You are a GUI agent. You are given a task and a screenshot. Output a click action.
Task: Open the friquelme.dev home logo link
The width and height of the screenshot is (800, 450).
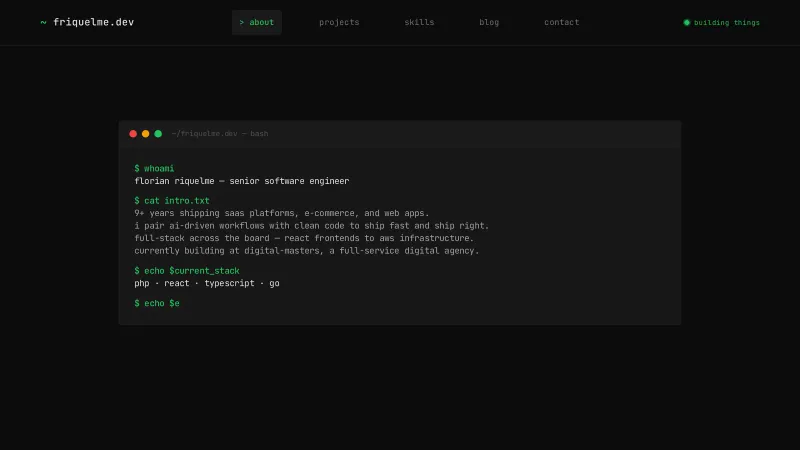coord(93,22)
